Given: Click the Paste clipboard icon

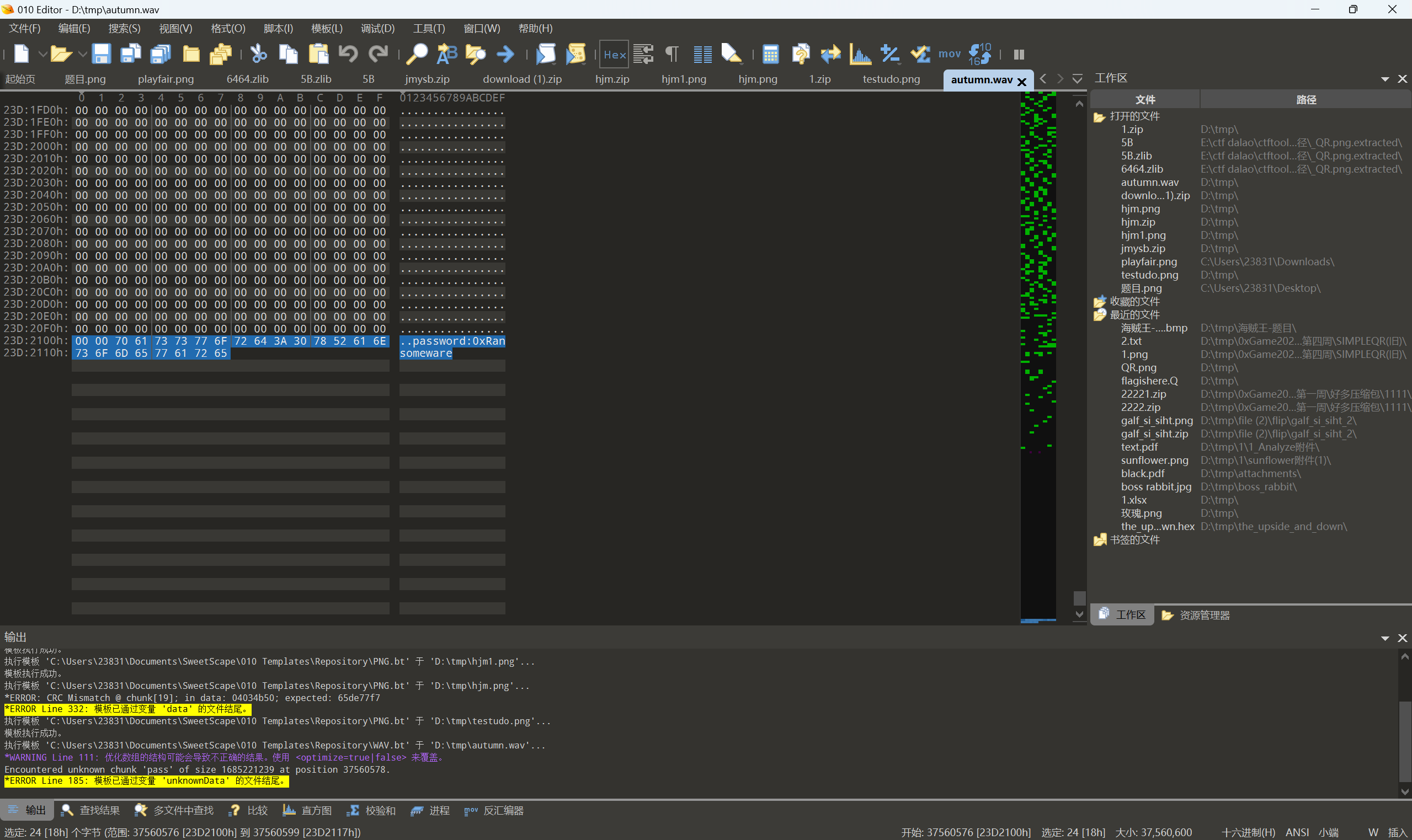Looking at the screenshot, I should click(318, 55).
